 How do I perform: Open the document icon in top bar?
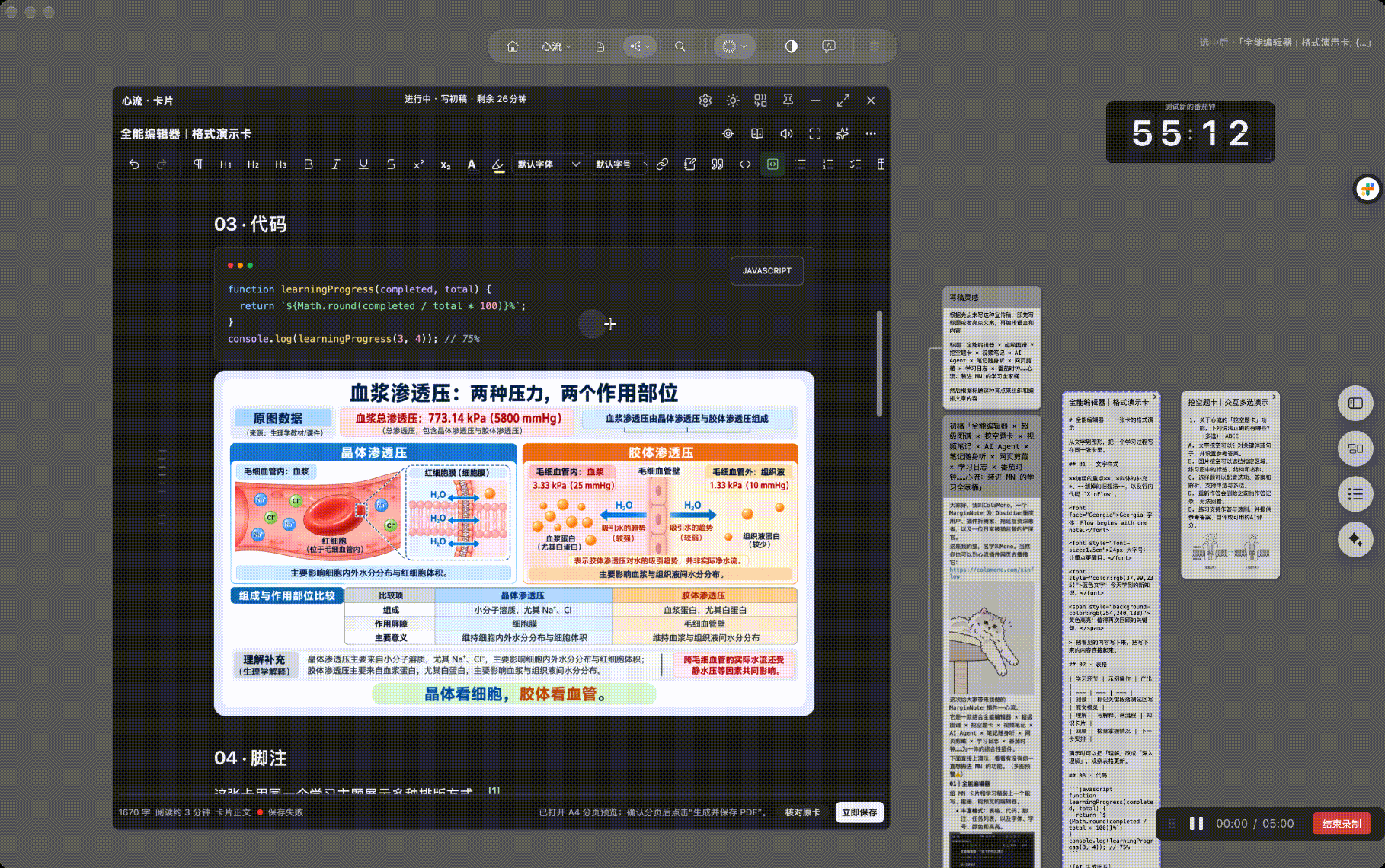click(x=600, y=46)
